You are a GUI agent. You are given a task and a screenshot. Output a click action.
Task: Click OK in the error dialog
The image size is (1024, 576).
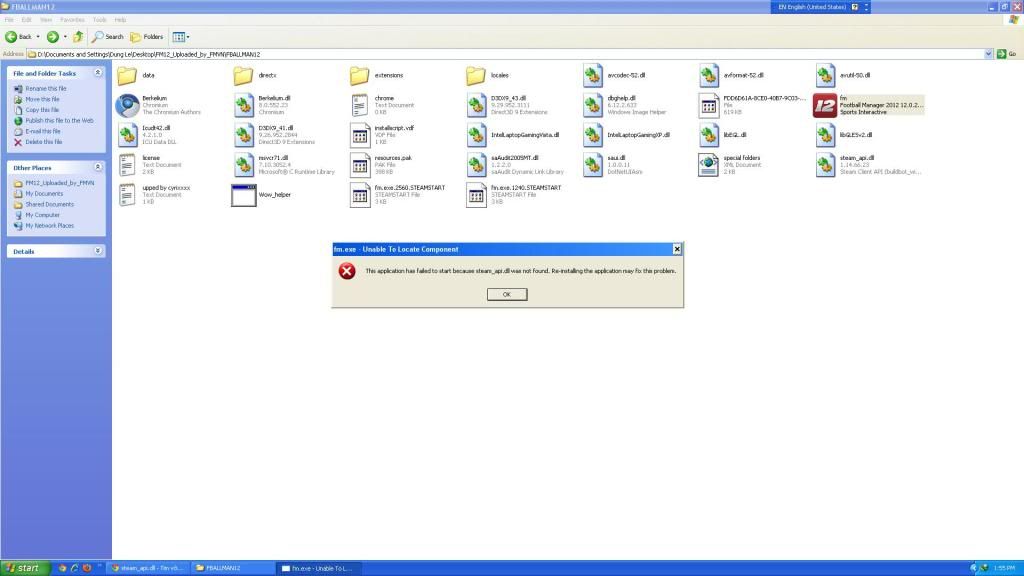coord(507,295)
